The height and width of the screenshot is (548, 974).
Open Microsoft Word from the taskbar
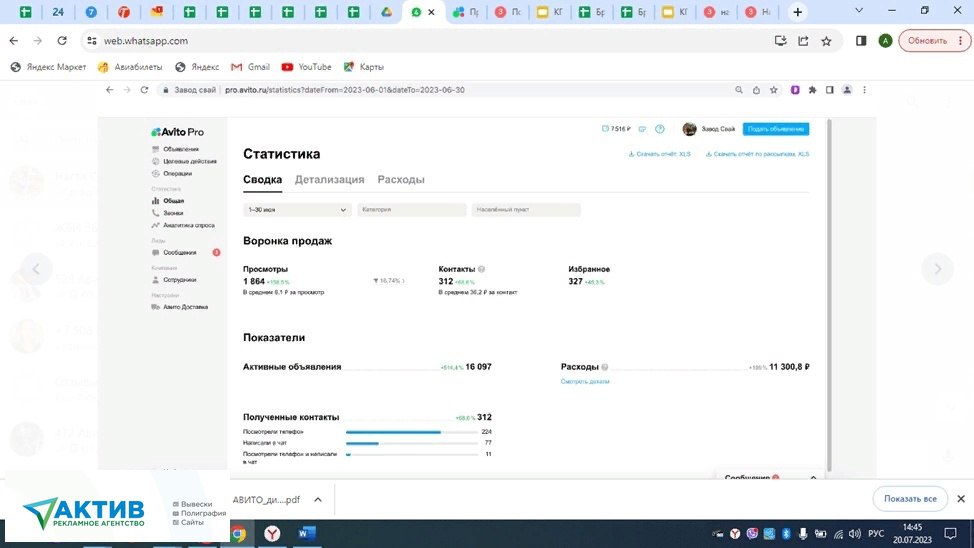tap(305, 534)
